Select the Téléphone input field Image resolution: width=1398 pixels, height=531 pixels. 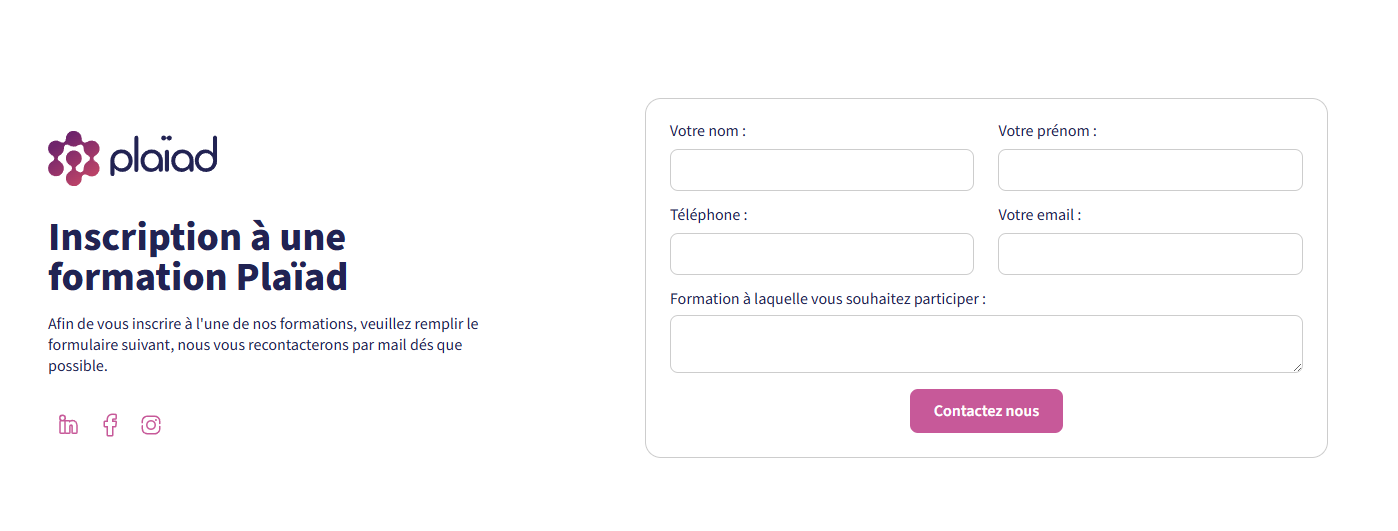(x=821, y=254)
